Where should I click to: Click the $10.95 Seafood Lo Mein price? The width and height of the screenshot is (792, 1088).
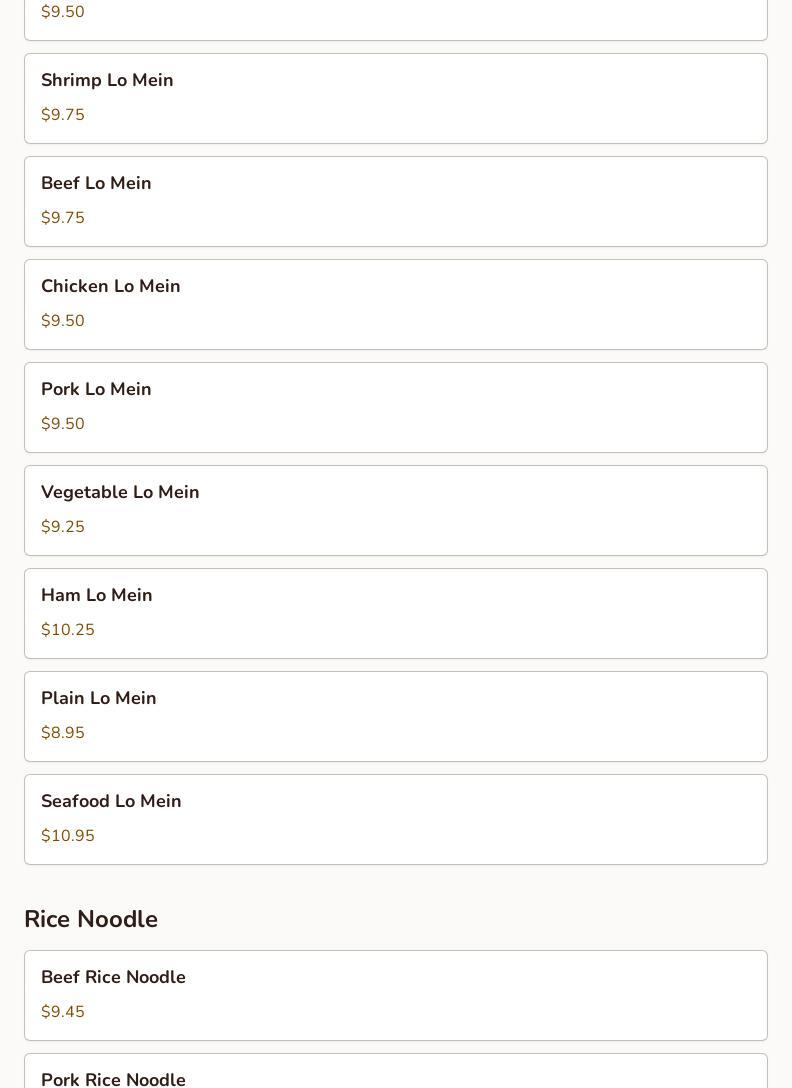(68, 836)
